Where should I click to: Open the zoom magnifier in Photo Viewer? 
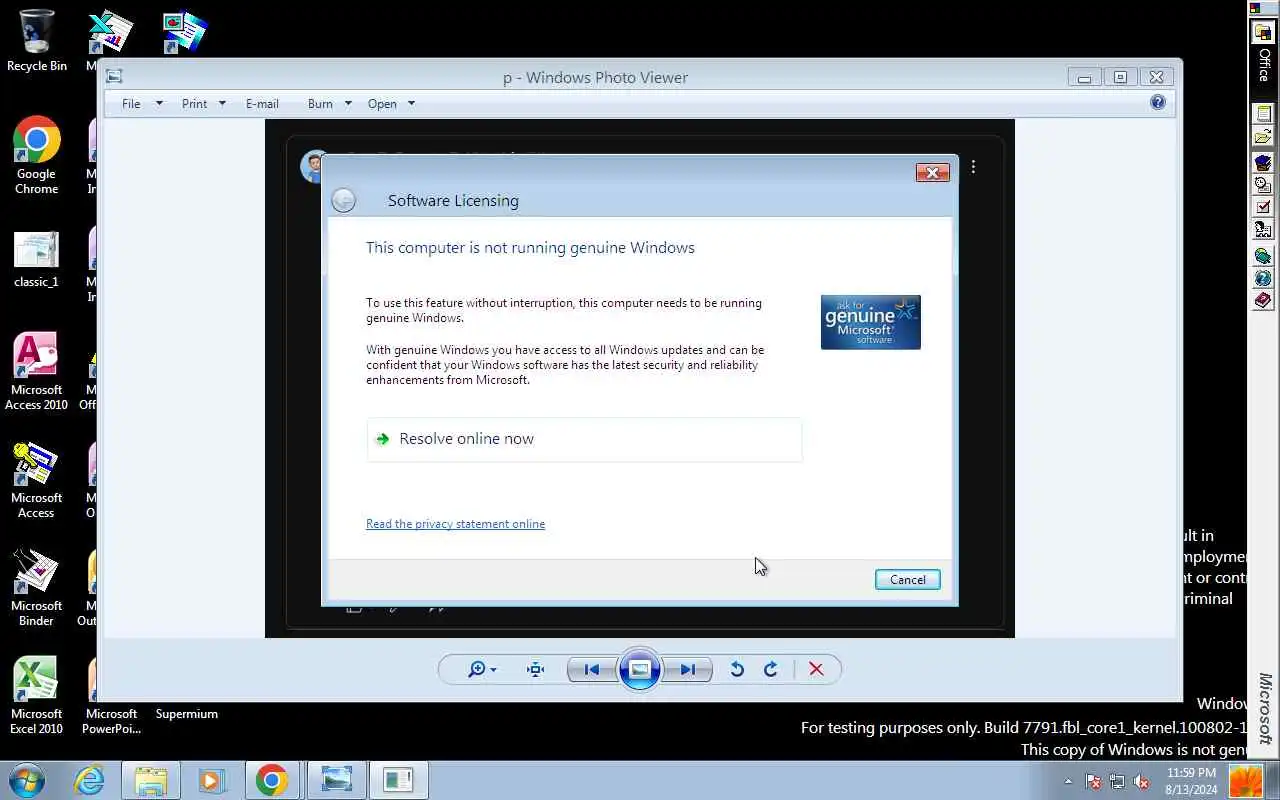(477, 669)
